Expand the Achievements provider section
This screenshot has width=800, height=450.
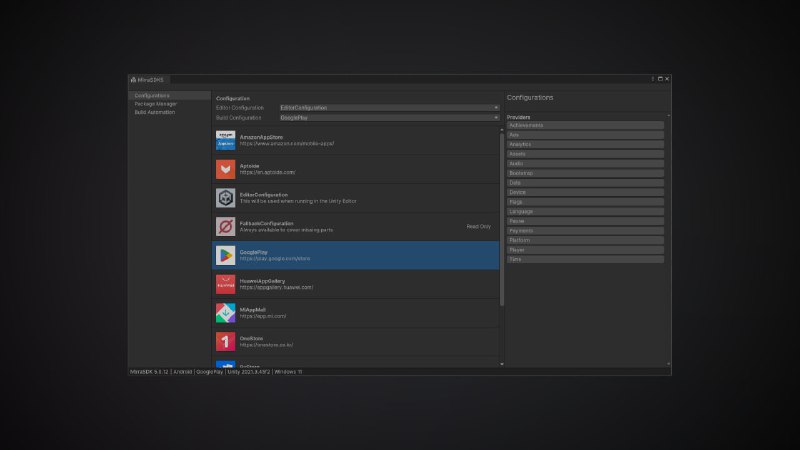coord(585,126)
